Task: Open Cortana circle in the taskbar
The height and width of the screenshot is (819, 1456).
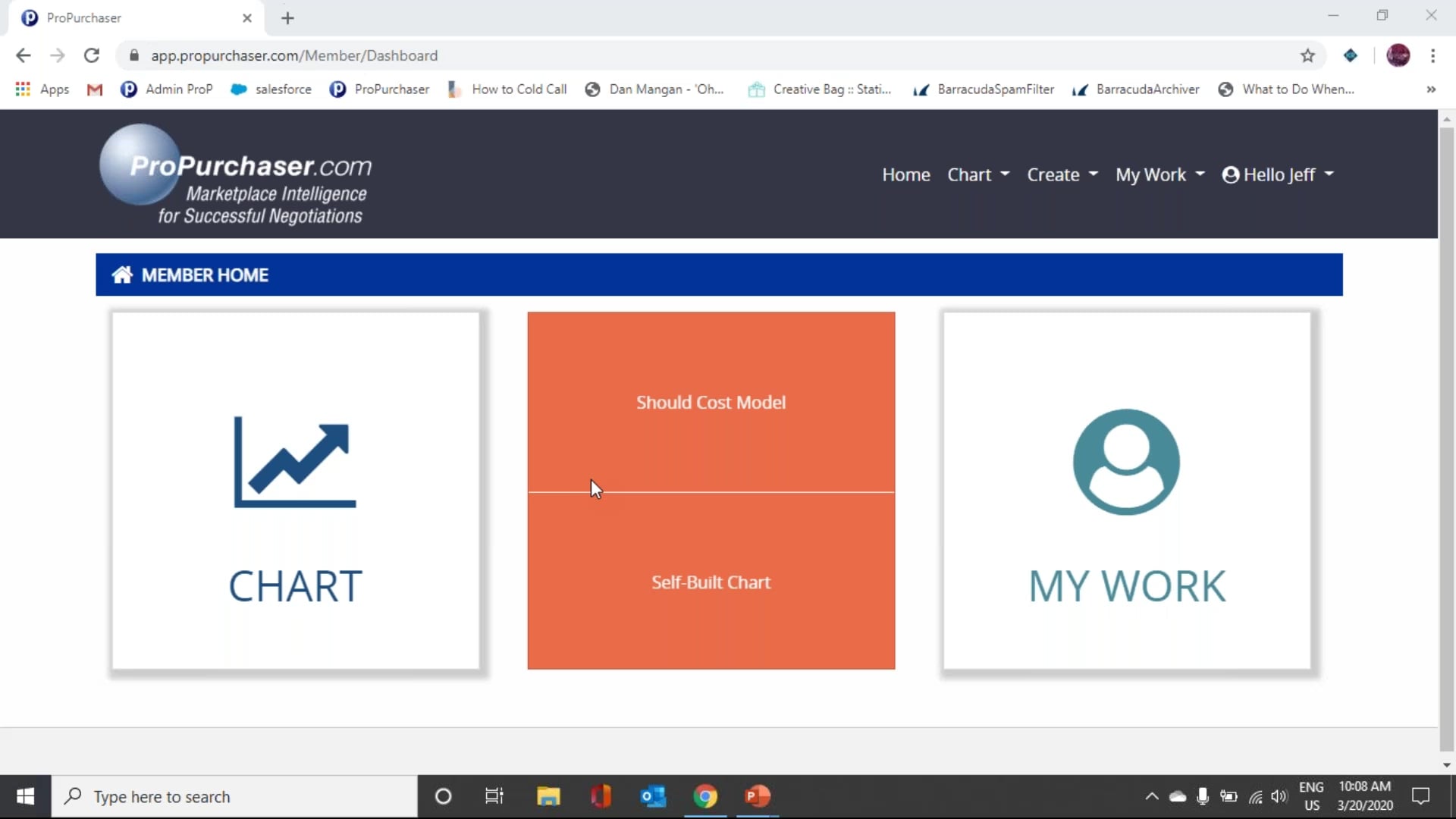Action: point(443,796)
